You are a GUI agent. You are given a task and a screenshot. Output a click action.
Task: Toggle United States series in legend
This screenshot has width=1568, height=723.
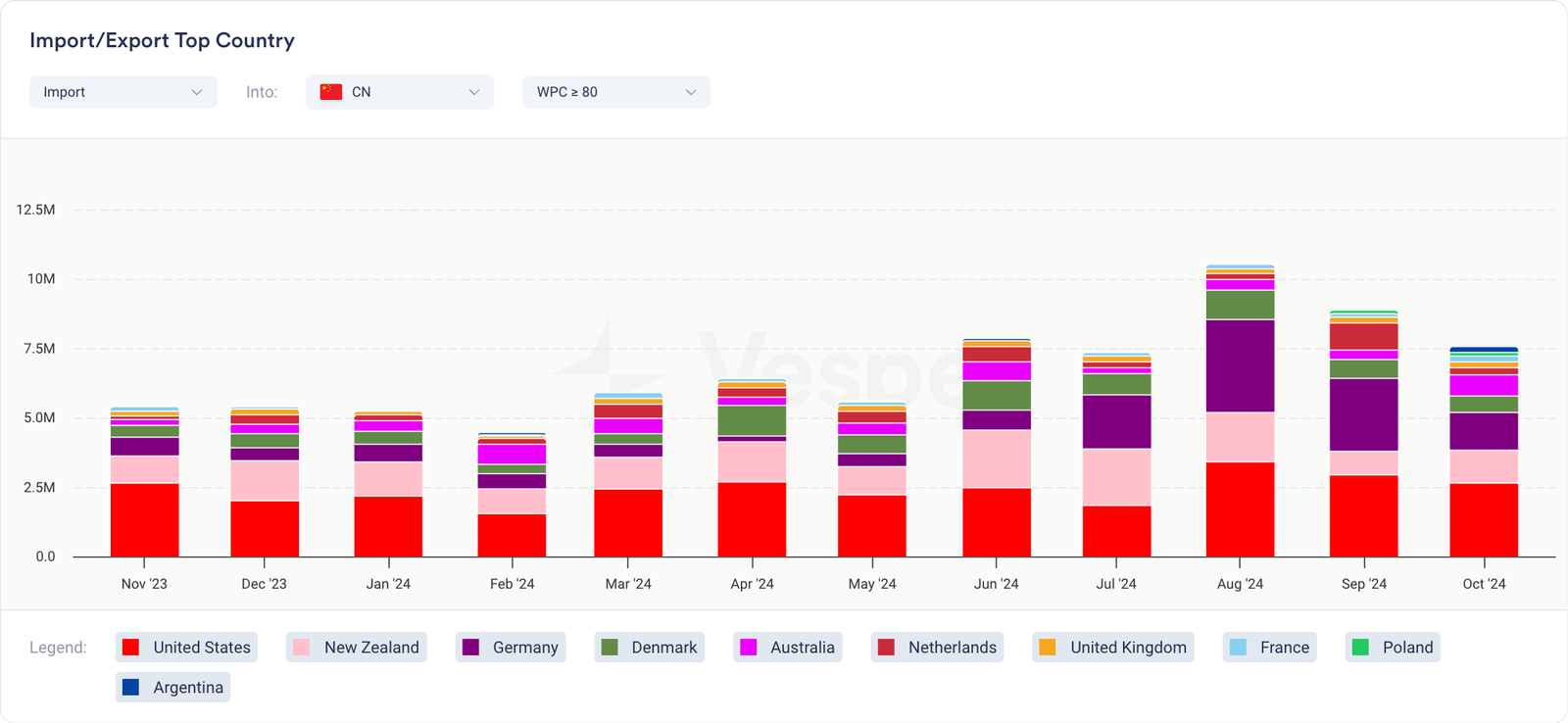186,648
